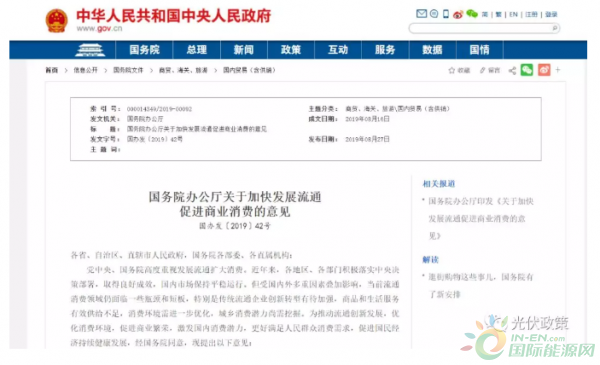600x365 pixels.
Task: Click the 登录 login link
Action: tap(551, 15)
